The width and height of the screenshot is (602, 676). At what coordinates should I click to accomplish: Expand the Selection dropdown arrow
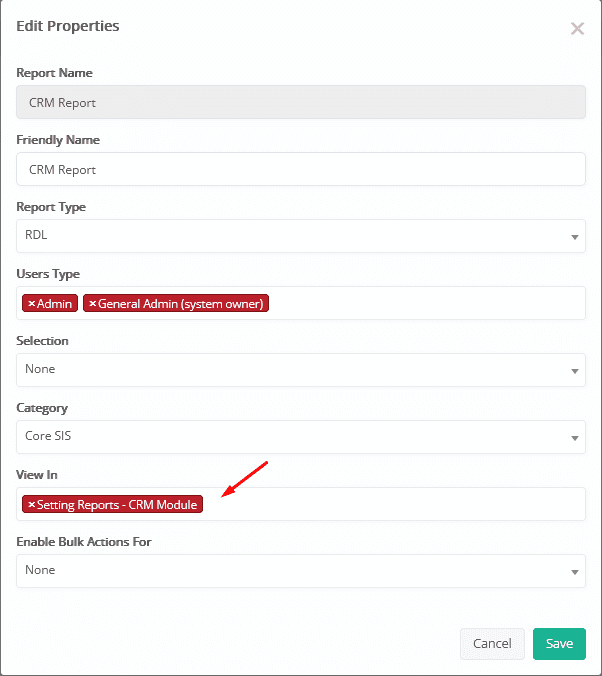pyautogui.click(x=574, y=371)
